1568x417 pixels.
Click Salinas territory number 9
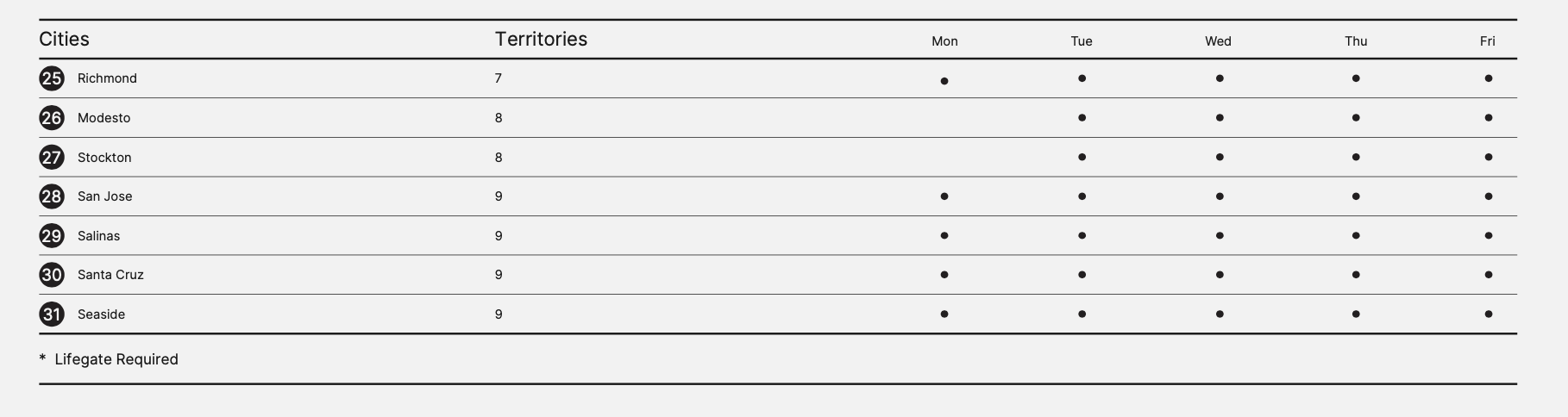coord(499,236)
